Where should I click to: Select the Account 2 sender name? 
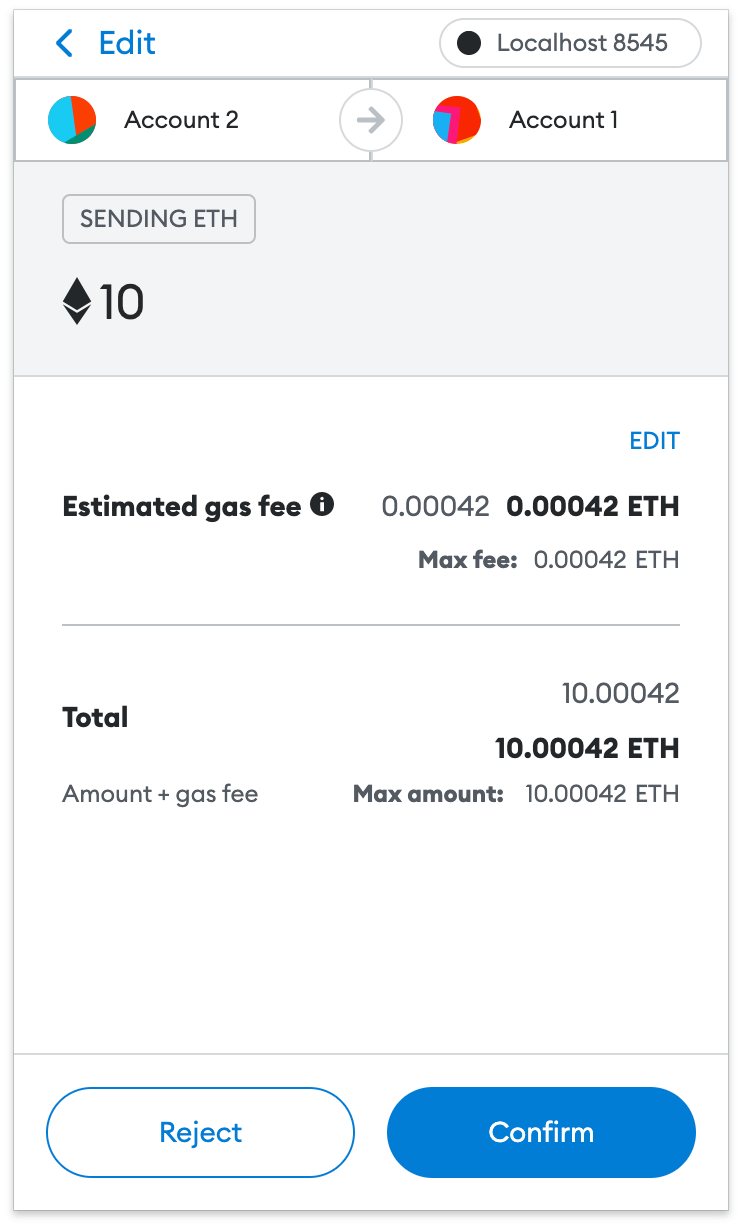tap(181, 121)
